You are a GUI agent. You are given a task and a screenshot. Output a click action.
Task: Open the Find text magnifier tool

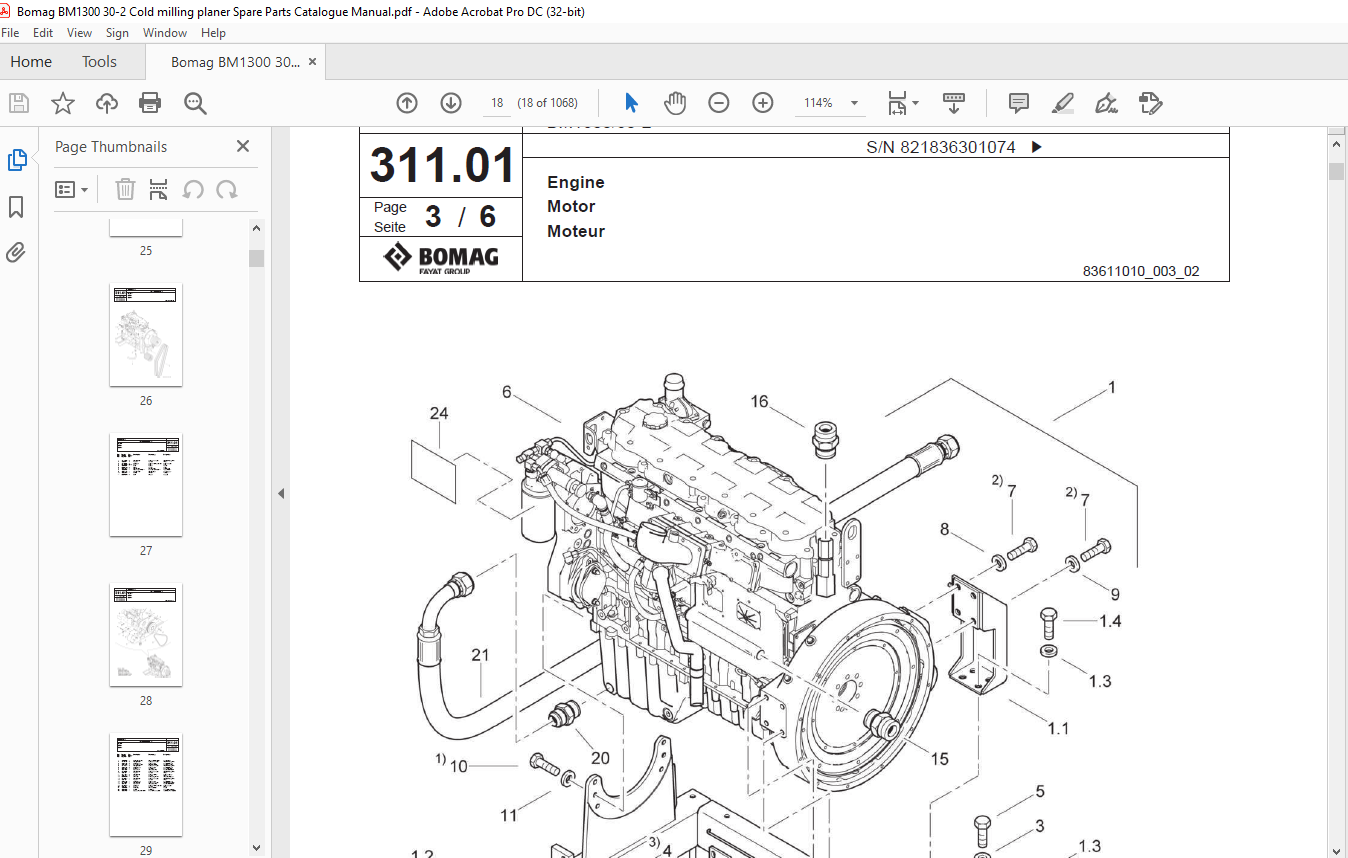tap(195, 103)
